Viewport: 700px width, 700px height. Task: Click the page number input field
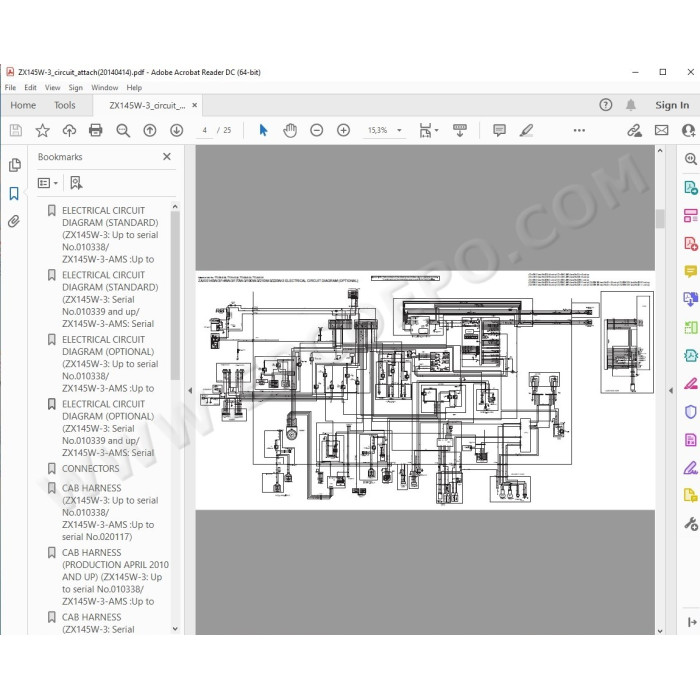pyautogui.click(x=204, y=130)
